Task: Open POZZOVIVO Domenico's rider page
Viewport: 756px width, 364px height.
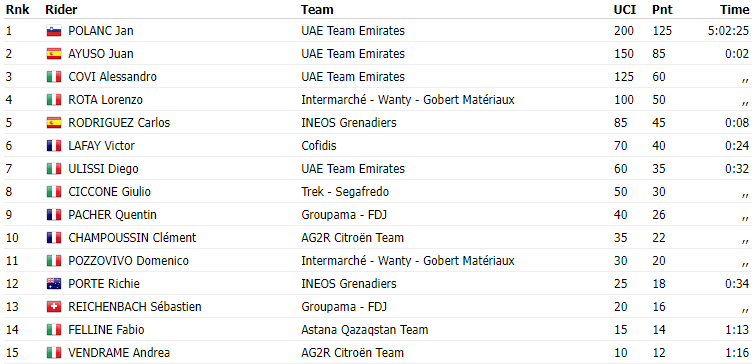Action: point(128,261)
